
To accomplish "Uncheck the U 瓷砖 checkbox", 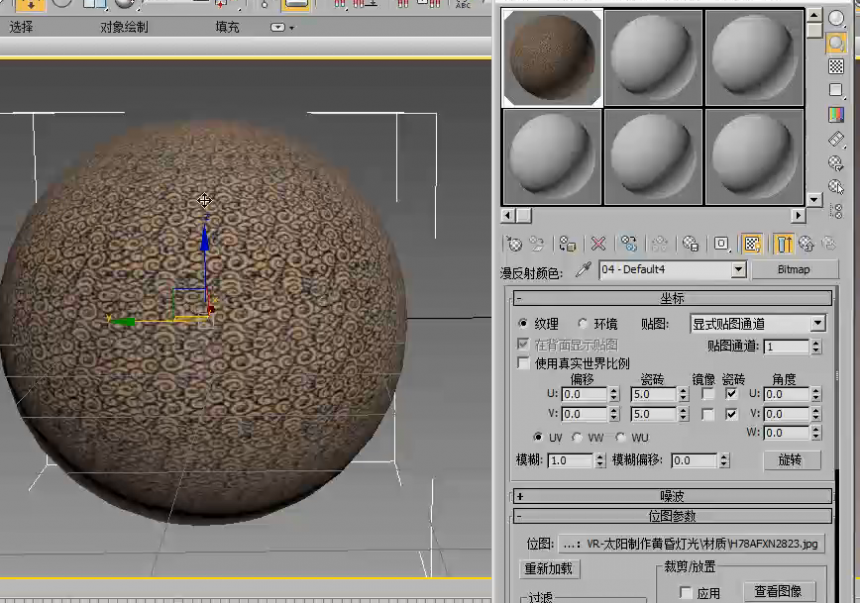I will 731,394.
